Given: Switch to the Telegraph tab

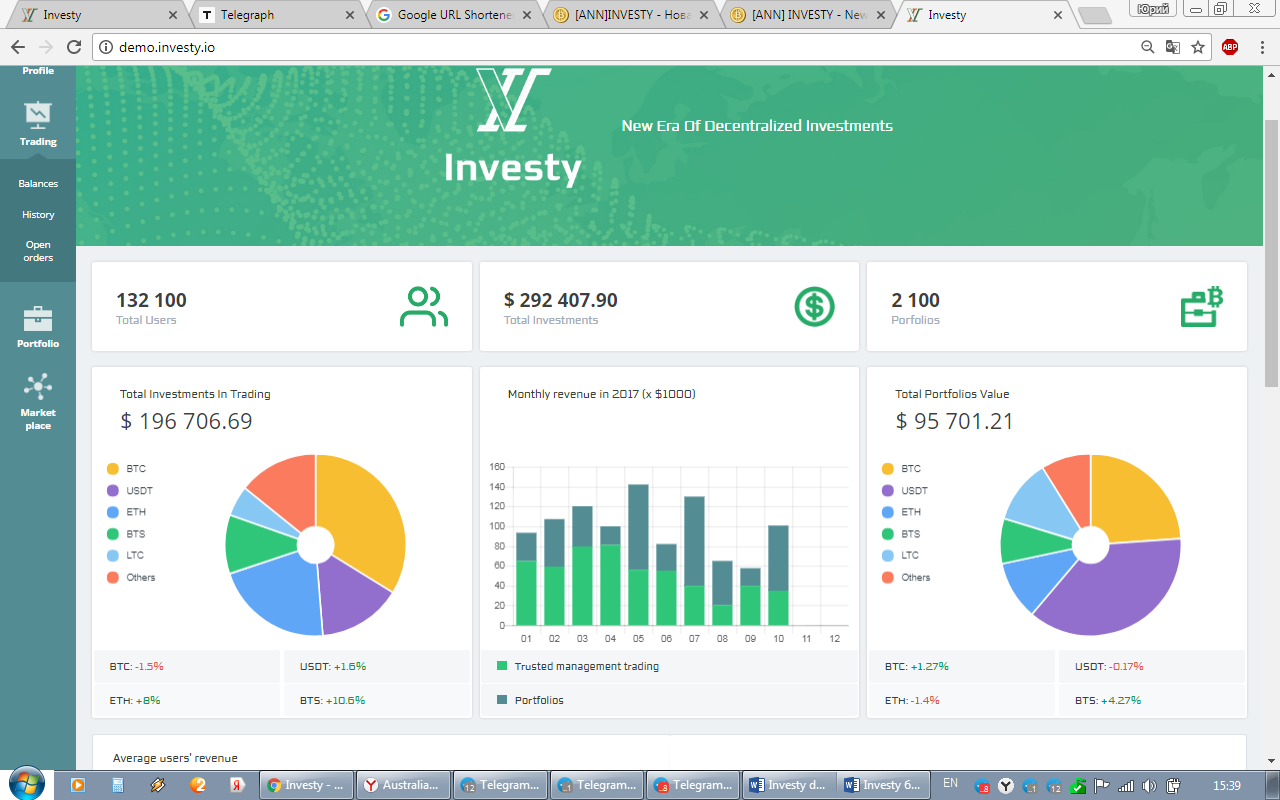Looking at the screenshot, I should (276, 15).
